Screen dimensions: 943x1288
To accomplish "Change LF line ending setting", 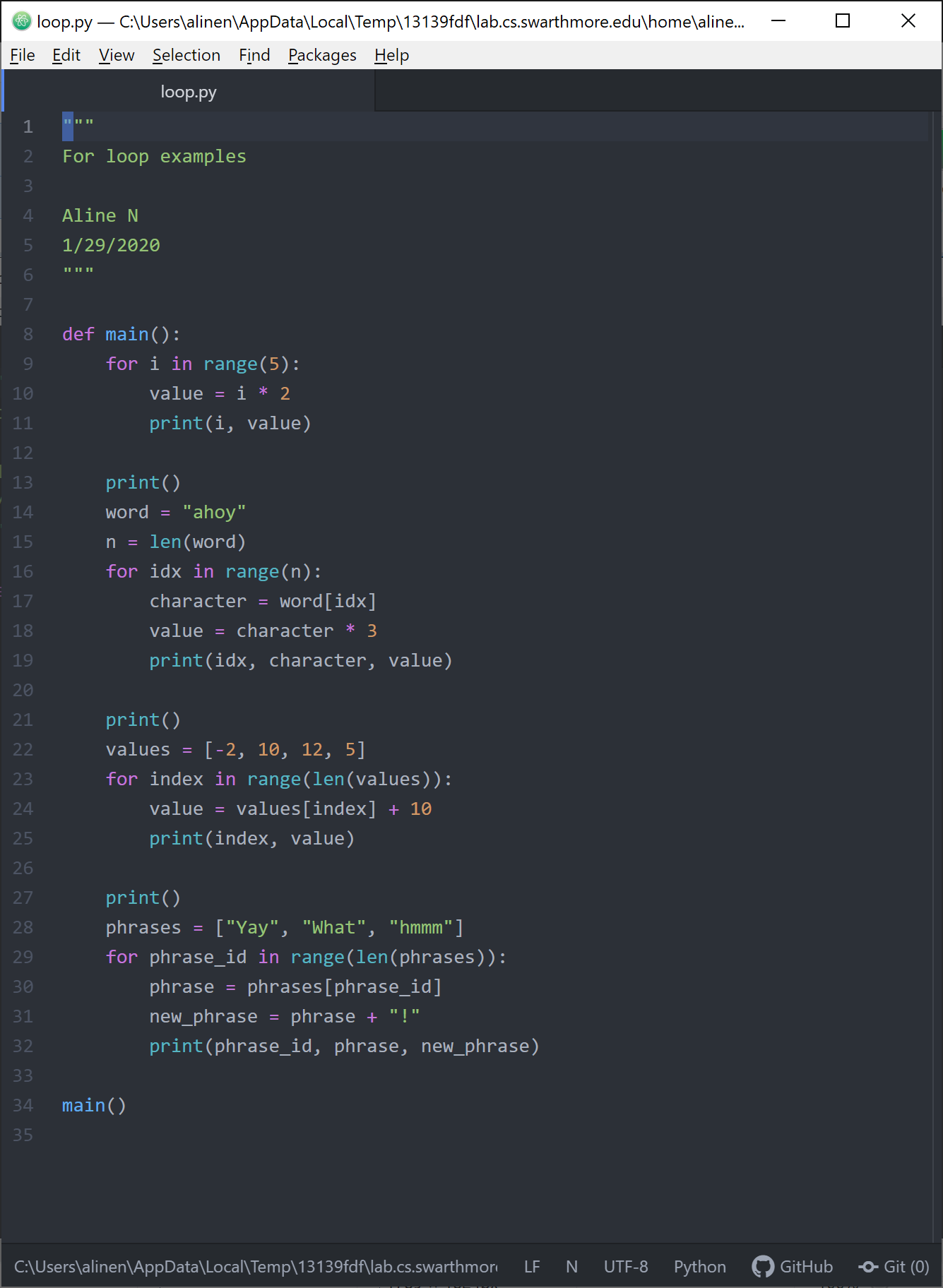I will [532, 1267].
